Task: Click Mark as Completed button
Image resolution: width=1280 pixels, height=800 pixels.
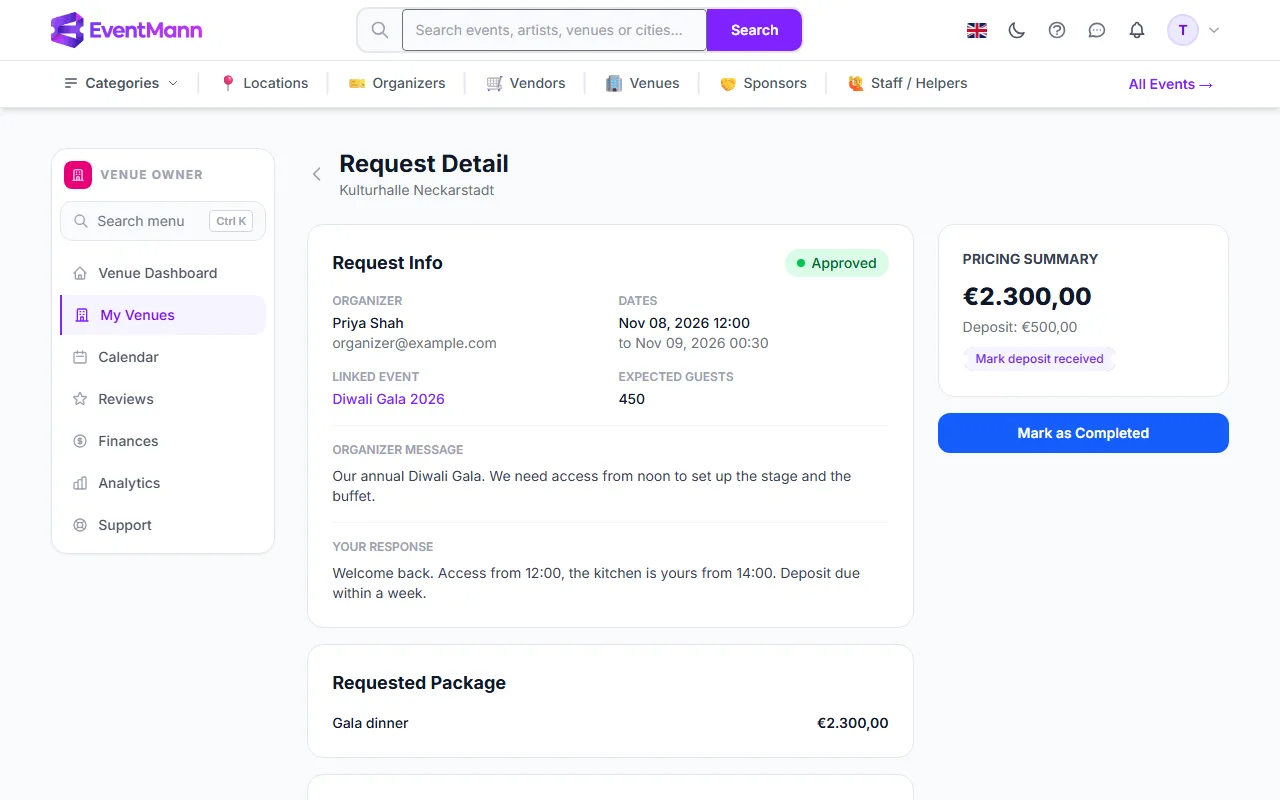Action: pyautogui.click(x=1083, y=433)
